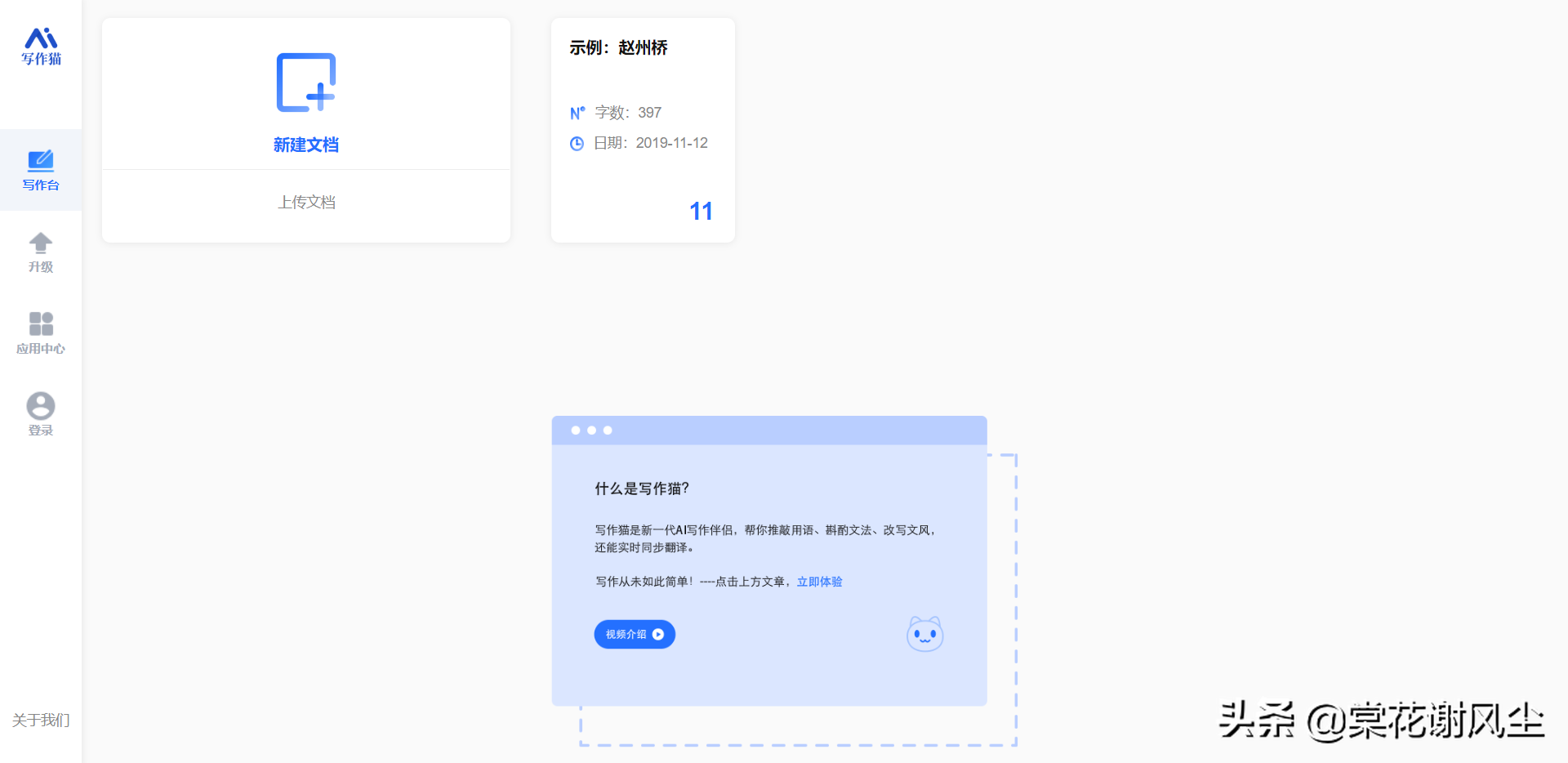Screen dimensions: 1568x763
Task: Click the new document plus icon
Action: click(x=306, y=83)
